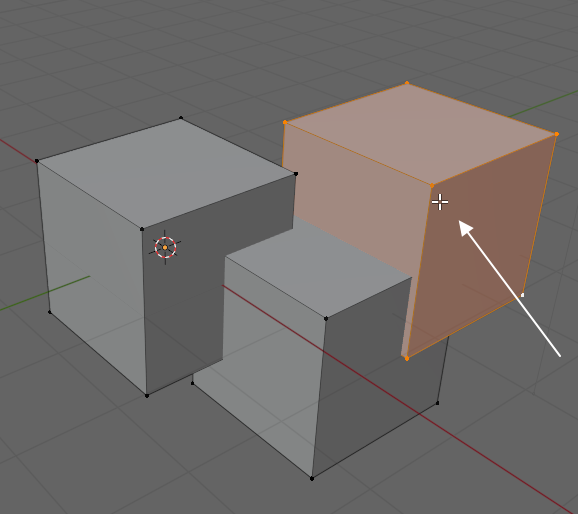The image size is (578, 514).
Task: Select the black vertex just above the 3D cursor
Action: pos(142,229)
